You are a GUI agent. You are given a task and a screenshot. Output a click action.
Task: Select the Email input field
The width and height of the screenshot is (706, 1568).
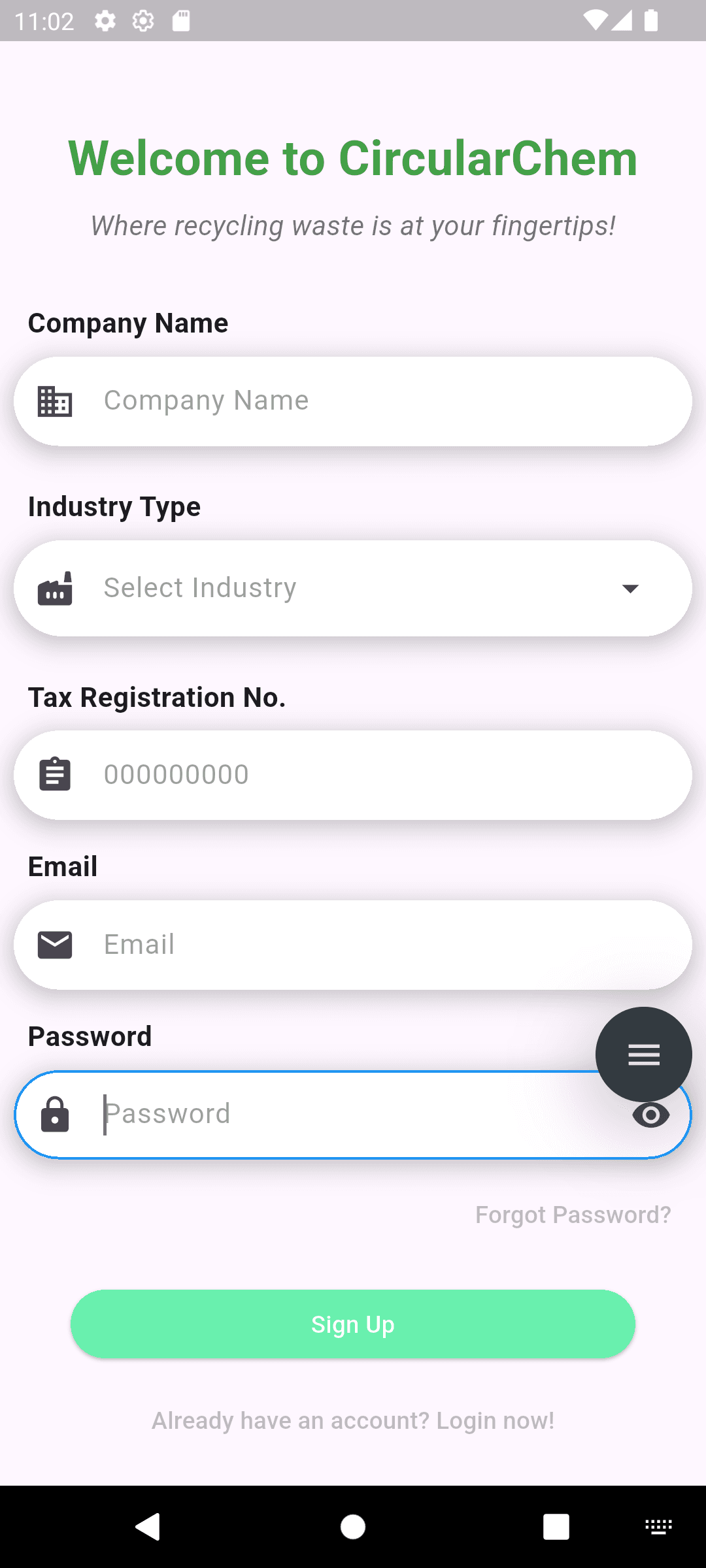pyautogui.click(x=379, y=945)
